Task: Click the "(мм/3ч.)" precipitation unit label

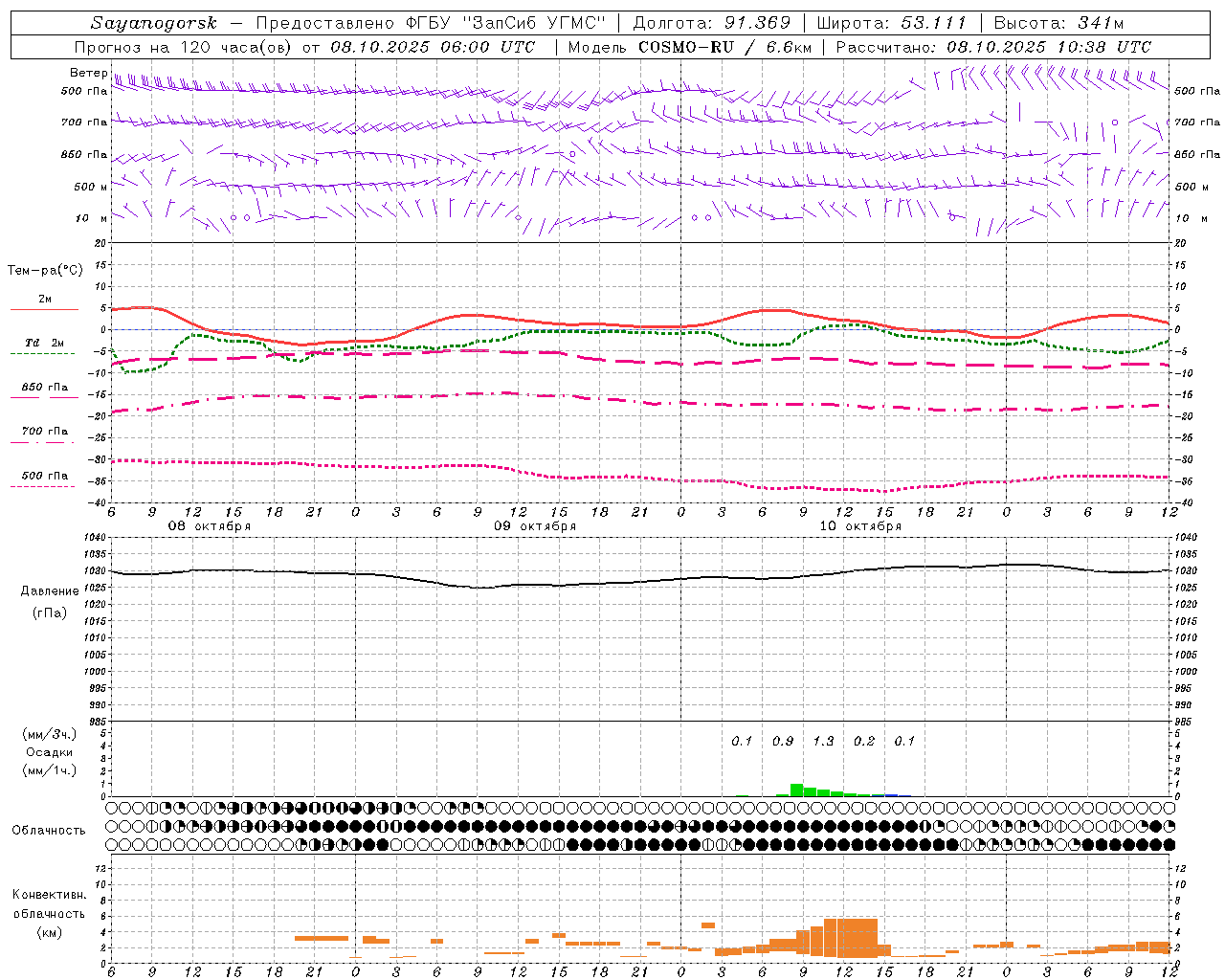Action: (x=50, y=734)
